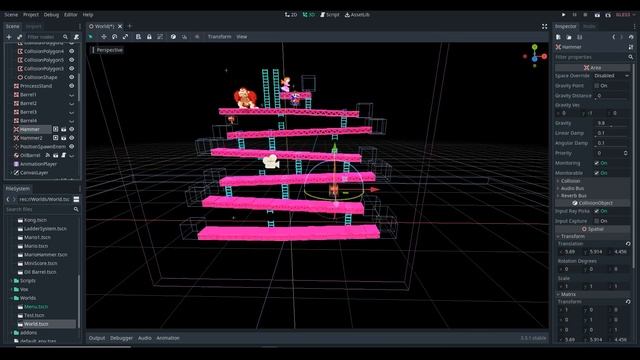This screenshot has width=640, height=360.
Task: Toggle the Input Capture checkbox
Action: point(597,221)
